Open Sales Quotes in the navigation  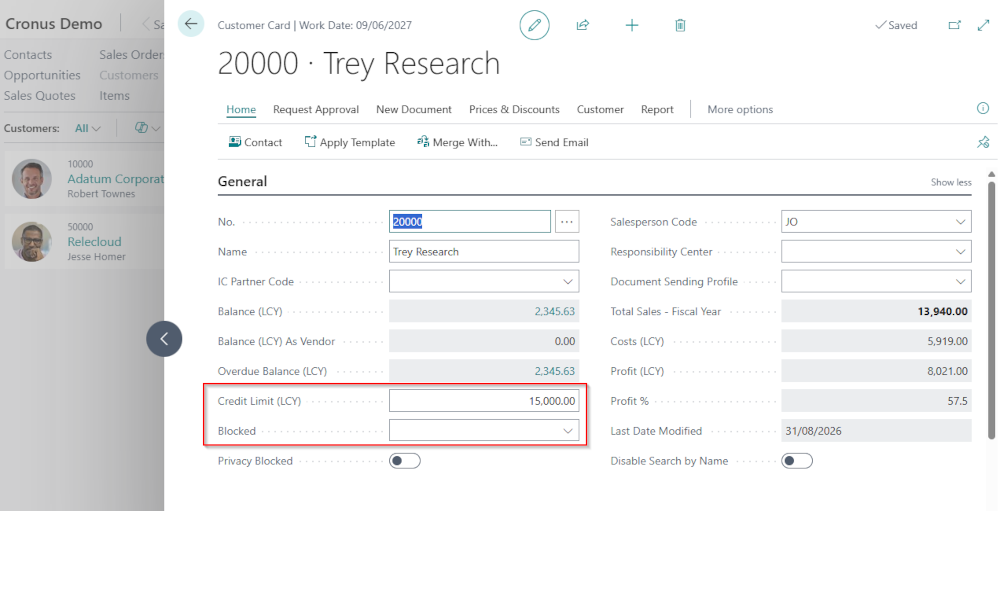click(40, 96)
